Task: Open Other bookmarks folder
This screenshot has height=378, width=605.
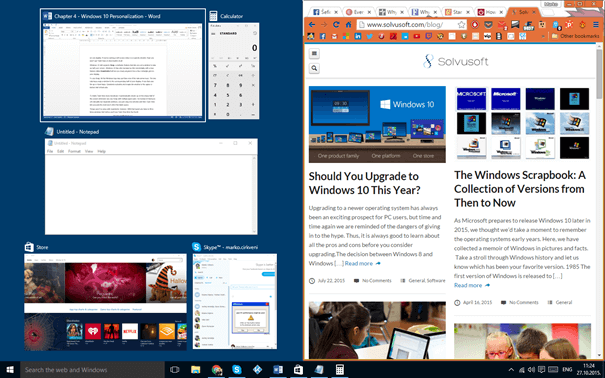Action: coord(576,36)
